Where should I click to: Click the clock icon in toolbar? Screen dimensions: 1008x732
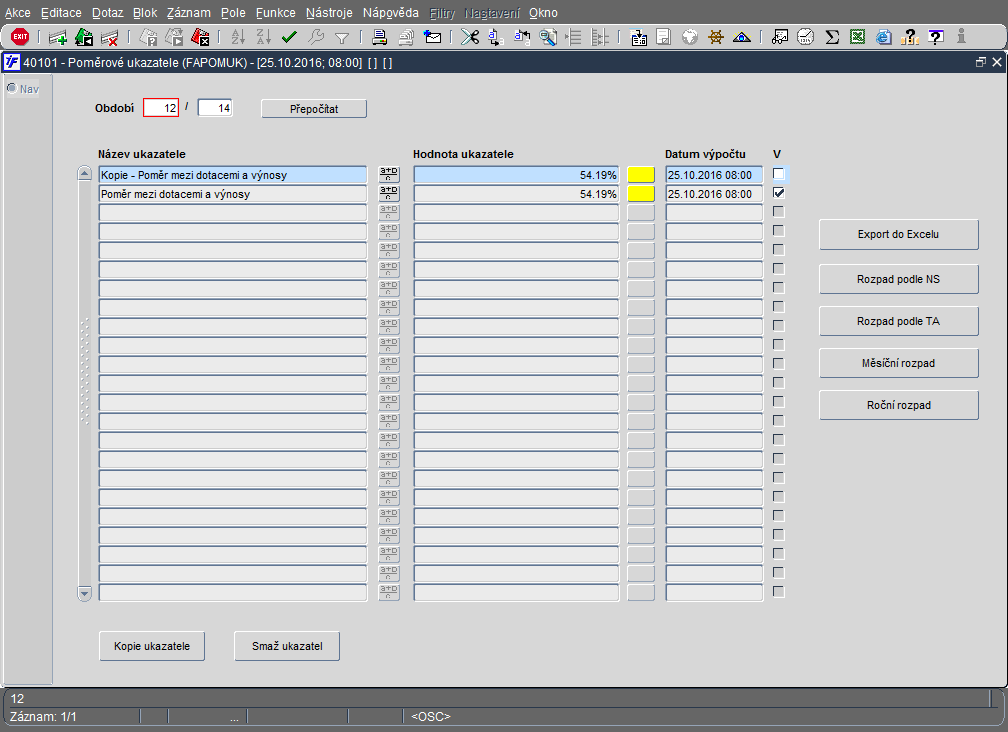click(806, 37)
